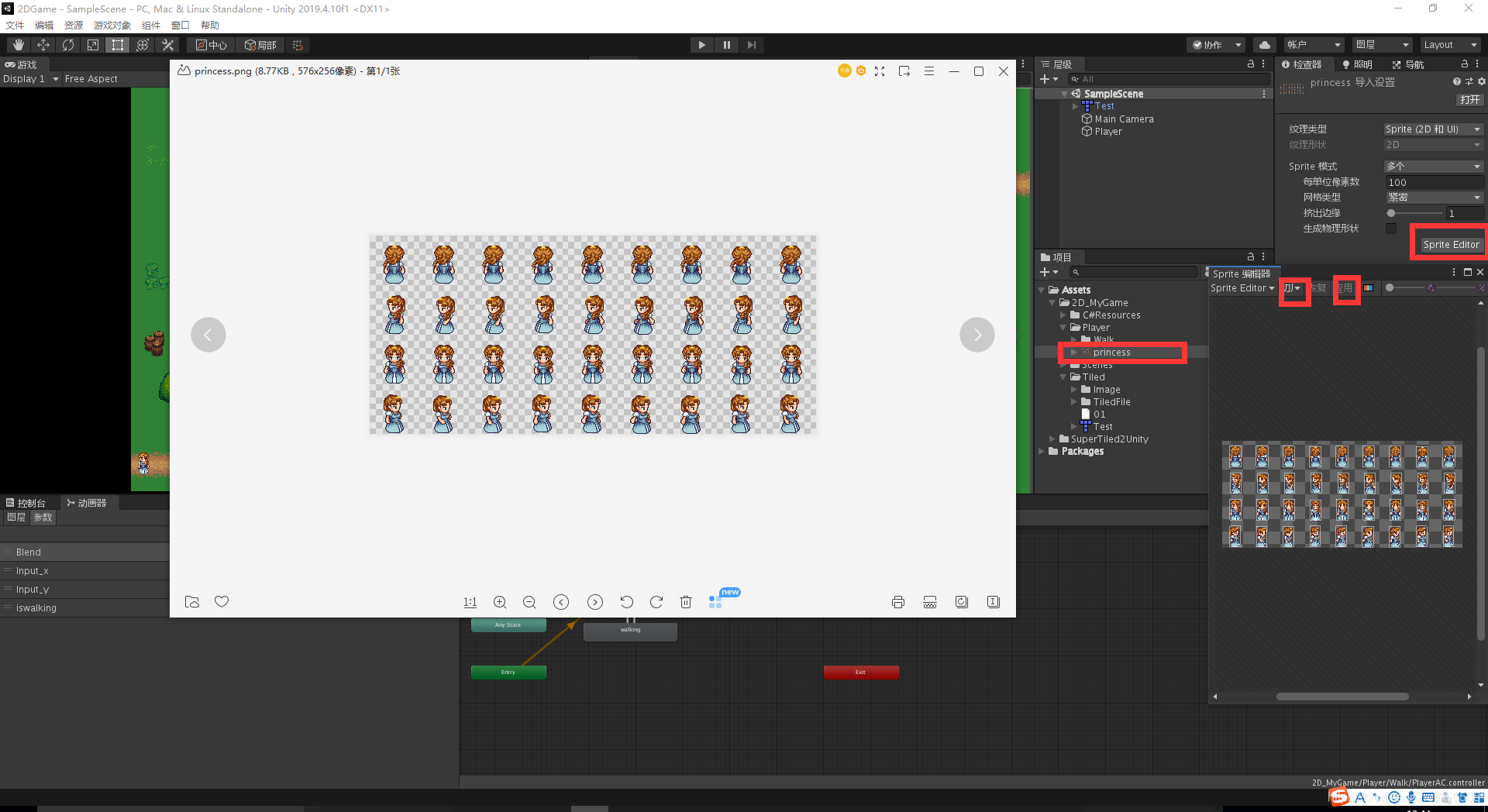This screenshot has width=1488, height=812.
Task: Select the Hand tool in Unity toolbar
Action: (19, 45)
